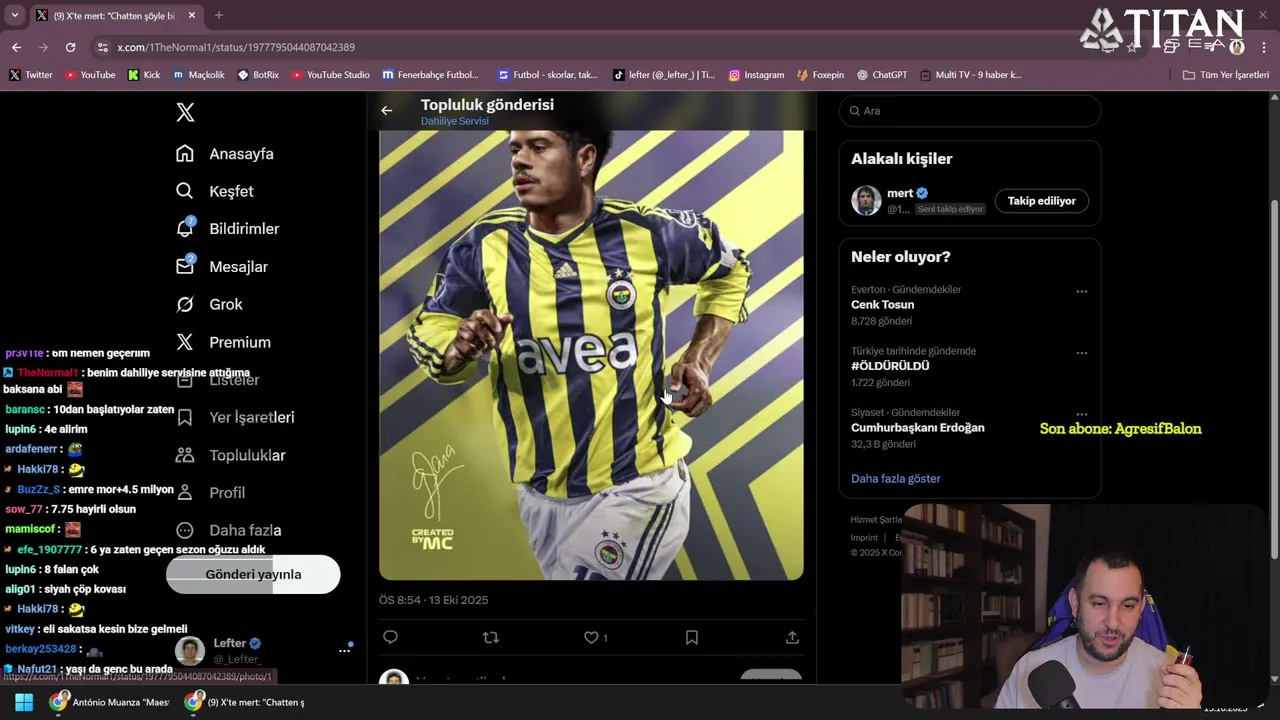Click the Mesajlar envelope icon
Viewport: 1280px width, 720px height.
pos(185,267)
